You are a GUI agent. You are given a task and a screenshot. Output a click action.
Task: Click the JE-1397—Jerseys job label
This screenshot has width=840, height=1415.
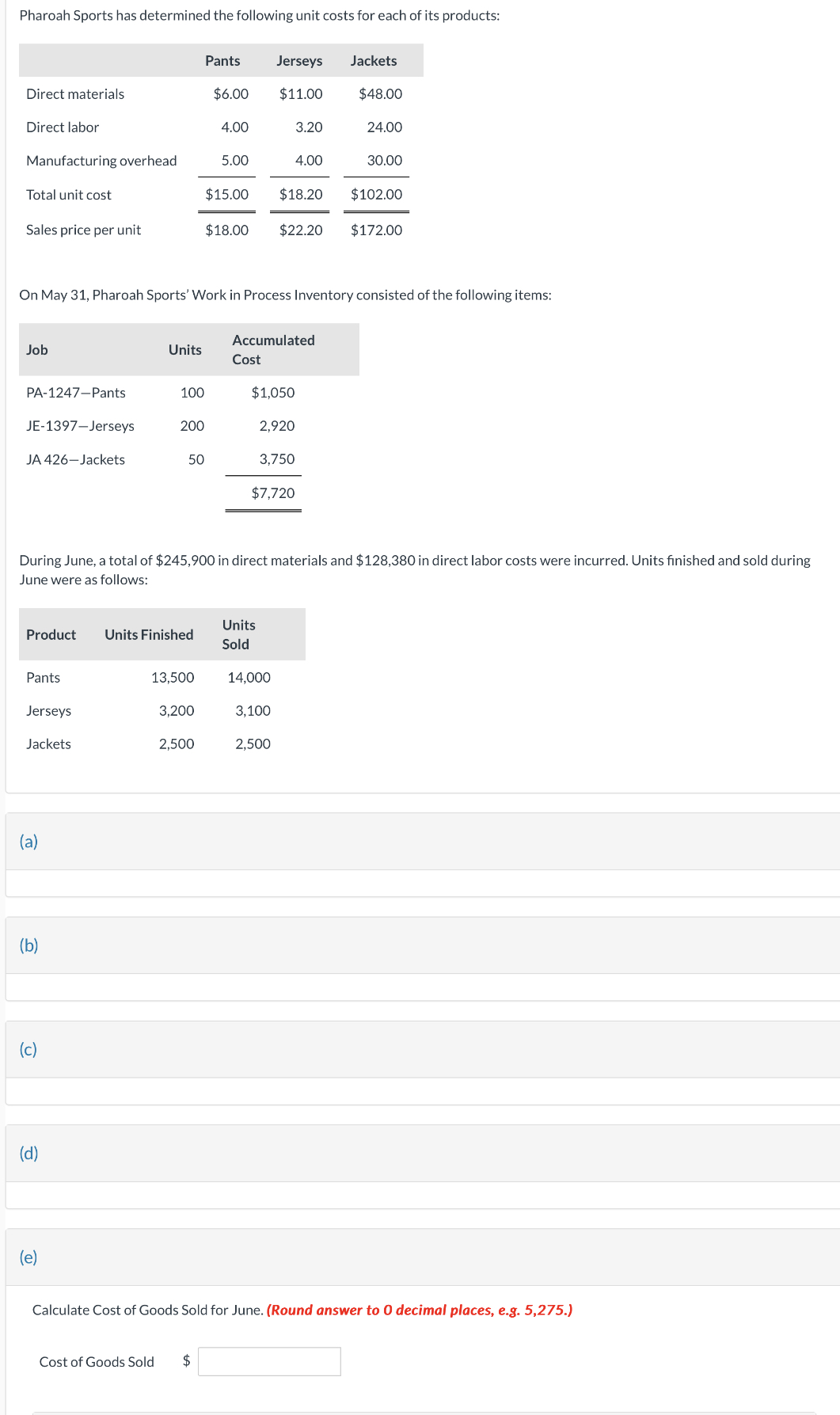[x=80, y=426]
